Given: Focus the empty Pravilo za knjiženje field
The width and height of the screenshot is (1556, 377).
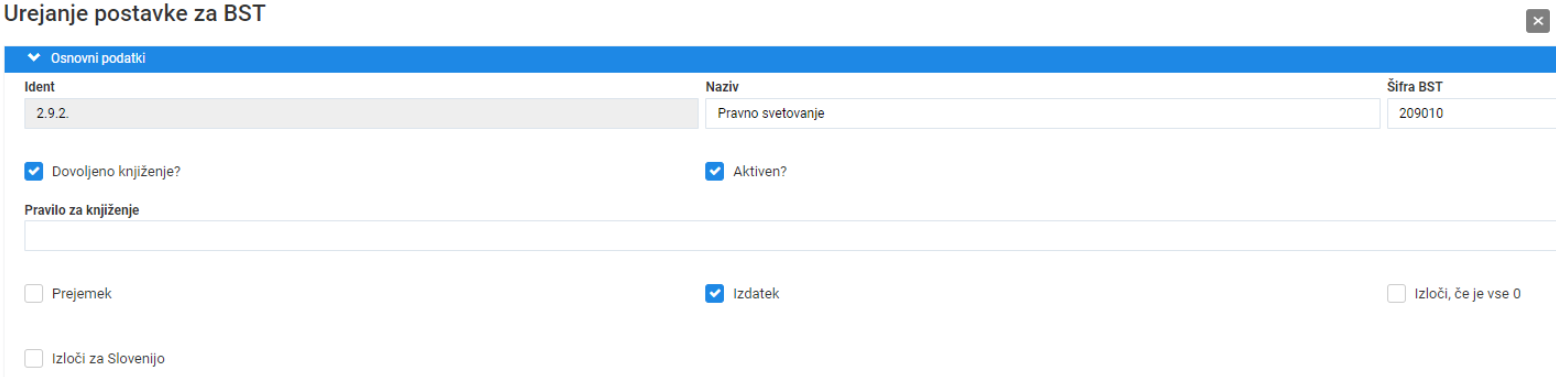Looking at the screenshot, I should pyautogui.click(x=790, y=236).
